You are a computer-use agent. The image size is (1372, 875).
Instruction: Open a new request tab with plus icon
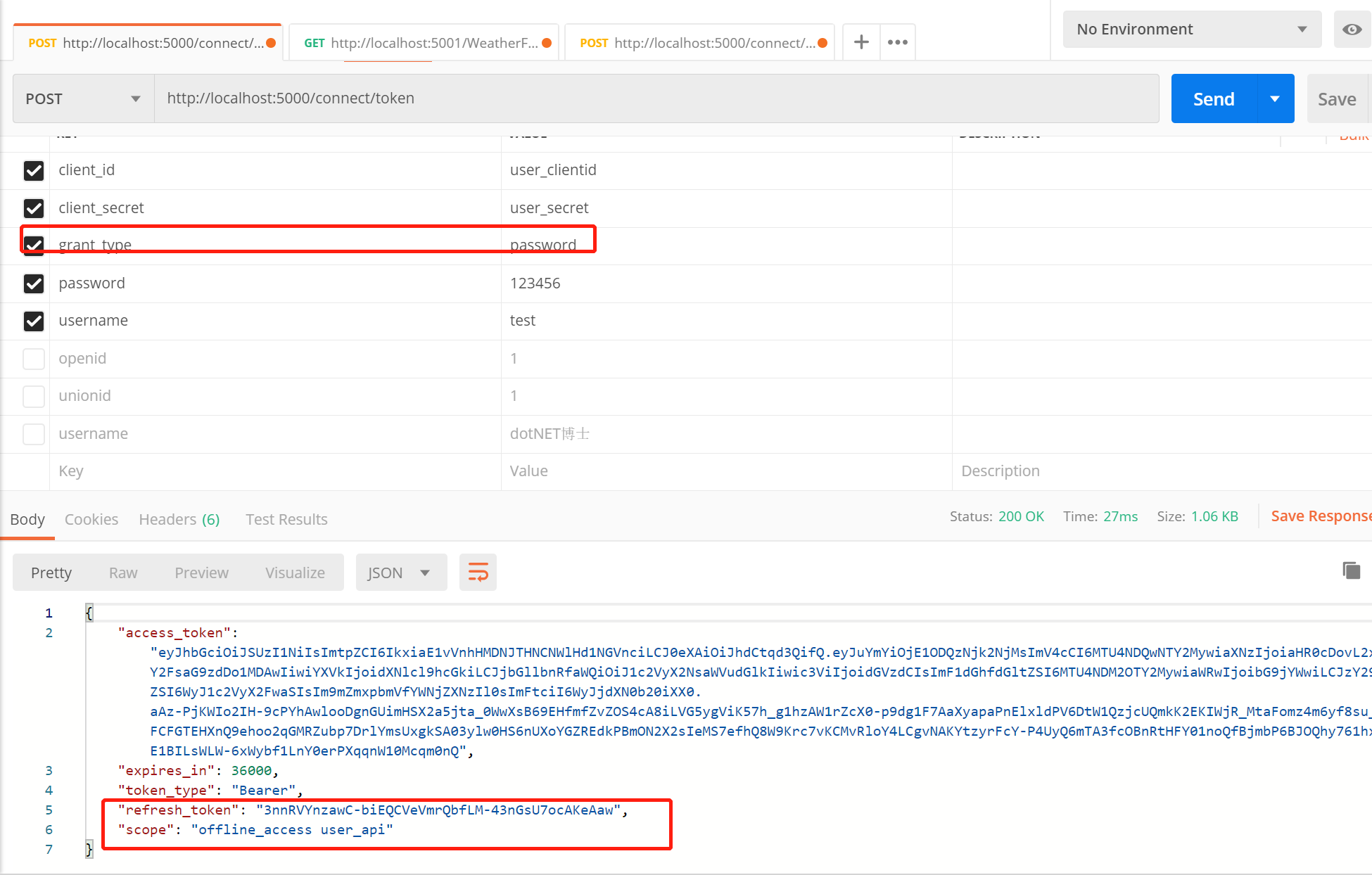coord(860,41)
